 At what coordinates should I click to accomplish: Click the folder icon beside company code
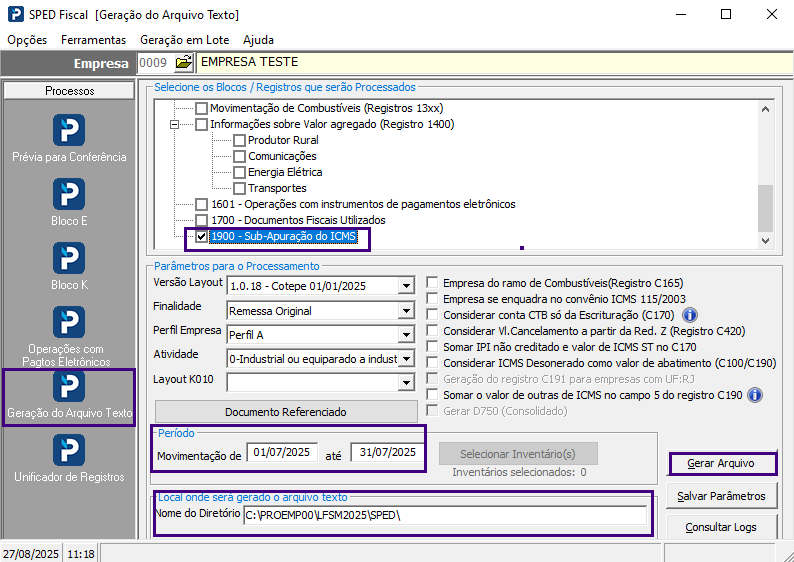click(x=183, y=63)
